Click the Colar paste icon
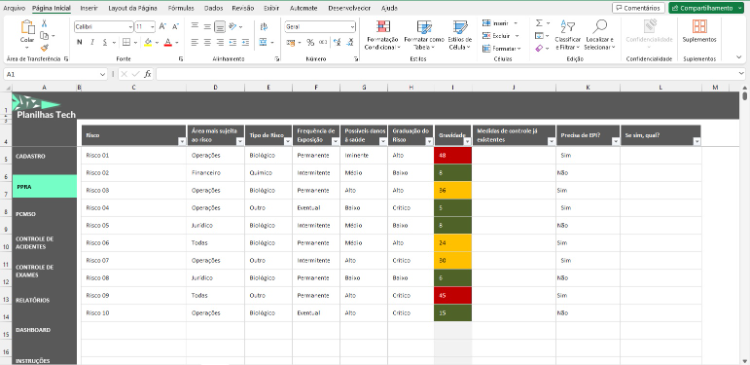Viewport: 750px width, 365px height. [x=27, y=27]
